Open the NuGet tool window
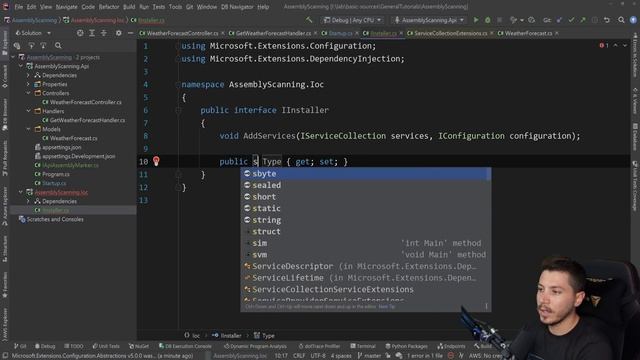 [139, 346]
